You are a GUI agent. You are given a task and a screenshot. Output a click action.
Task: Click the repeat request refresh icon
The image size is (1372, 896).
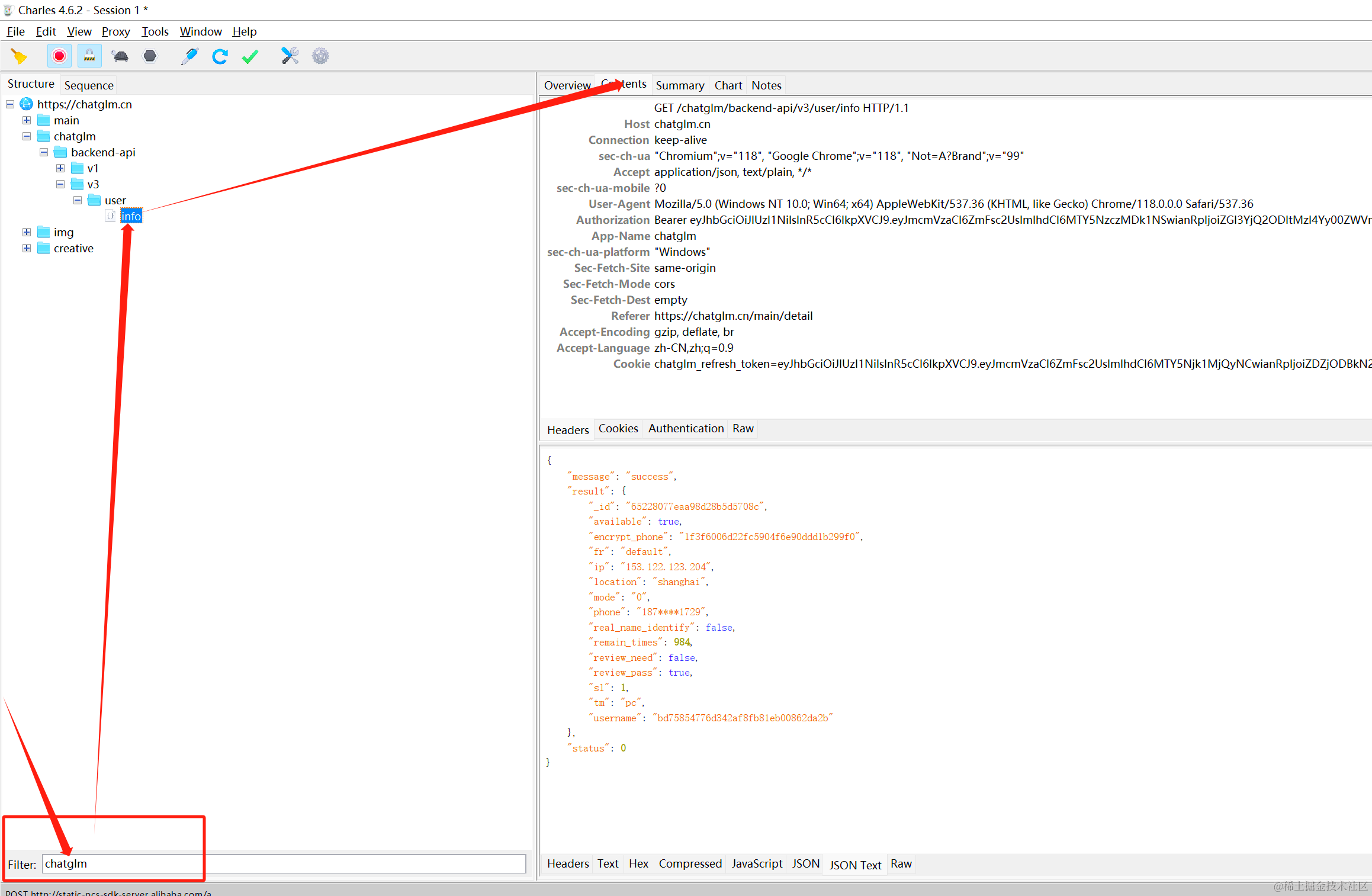click(220, 56)
